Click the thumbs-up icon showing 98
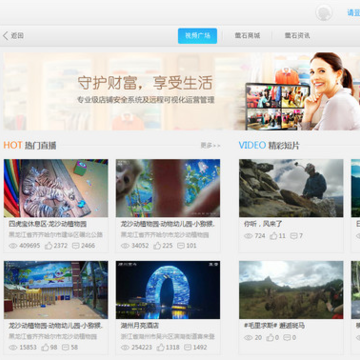The height and width of the screenshot is (360, 360). click(45, 347)
